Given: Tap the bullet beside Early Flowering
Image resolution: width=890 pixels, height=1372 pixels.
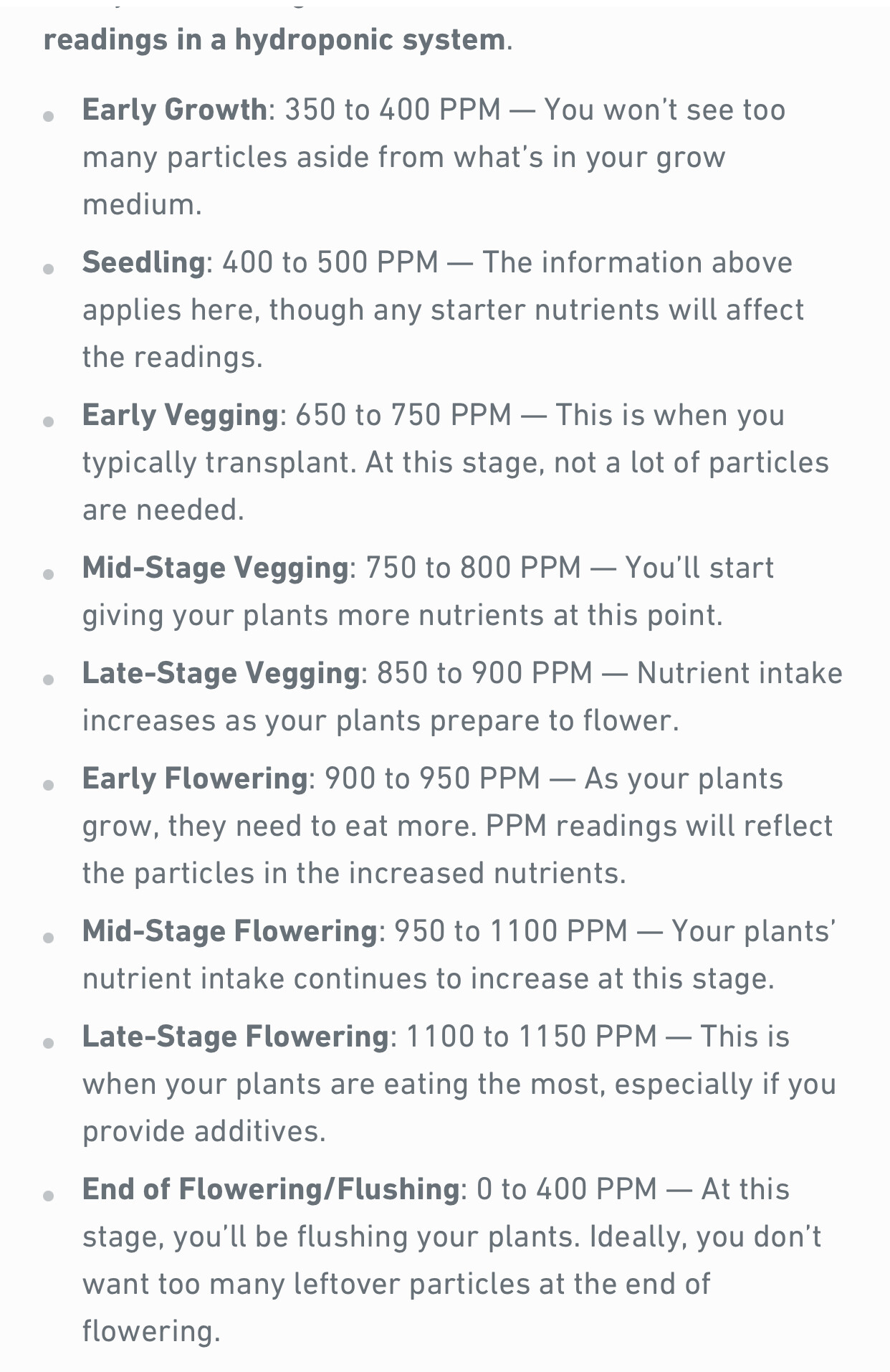Looking at the screenshot, I should click(49, 785).
